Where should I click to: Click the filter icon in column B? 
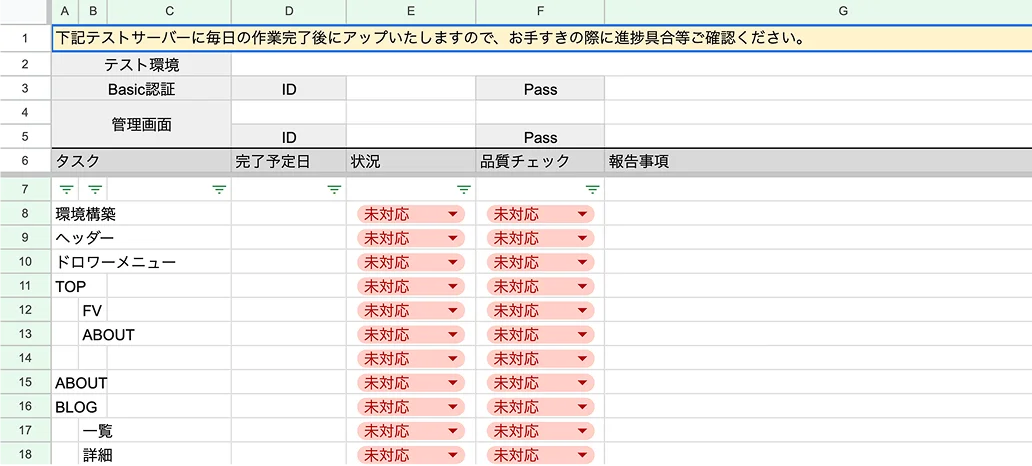pos(95,189)
